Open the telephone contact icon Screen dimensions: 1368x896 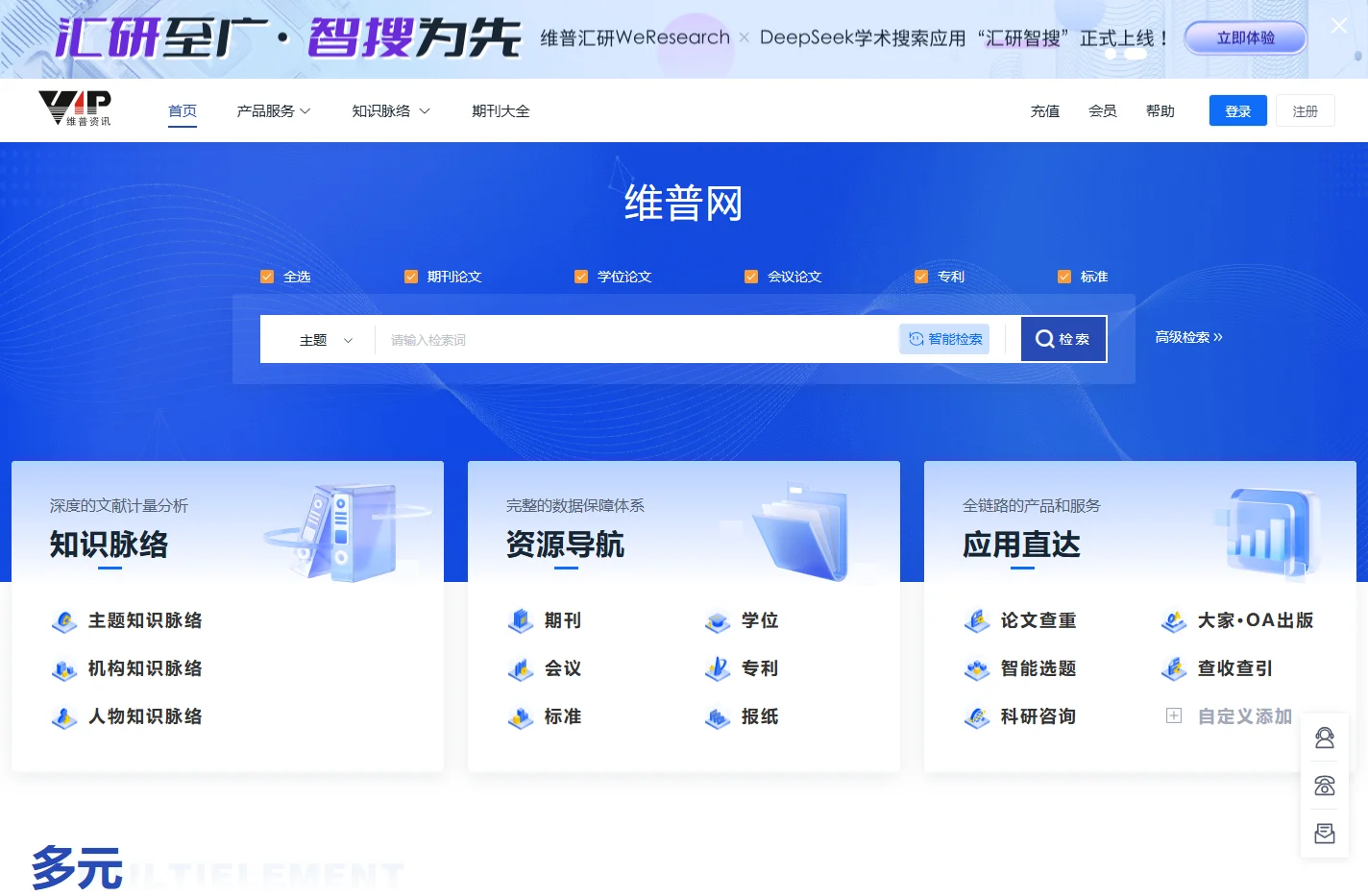(1325, 786)
